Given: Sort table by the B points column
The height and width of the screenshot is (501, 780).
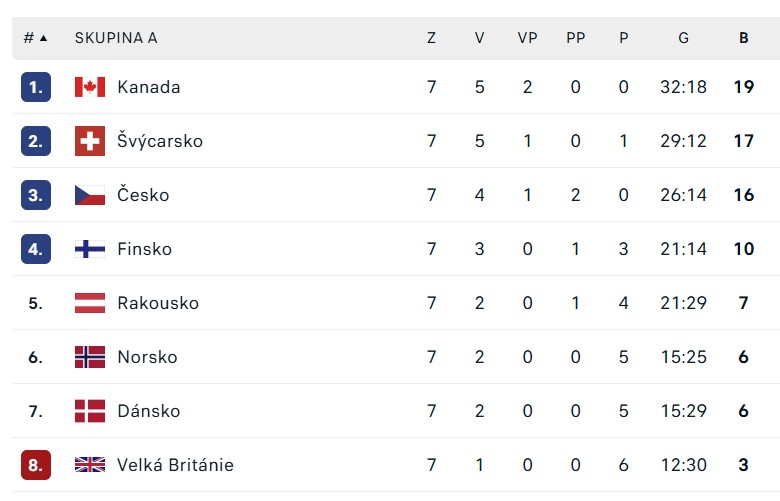Looking at the screenshot, I should click(744, 38).
